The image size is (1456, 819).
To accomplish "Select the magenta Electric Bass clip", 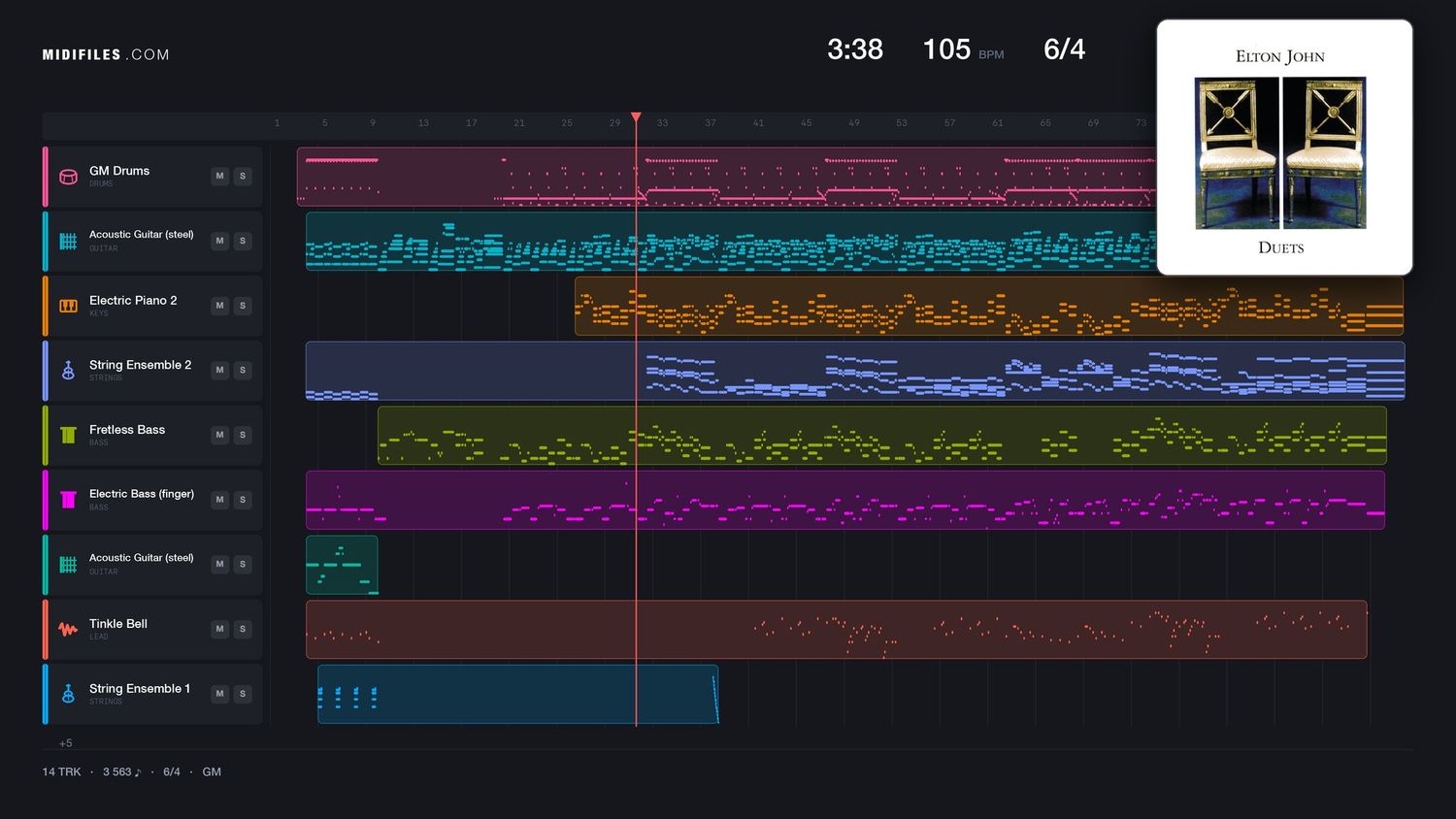I will 845,500.
